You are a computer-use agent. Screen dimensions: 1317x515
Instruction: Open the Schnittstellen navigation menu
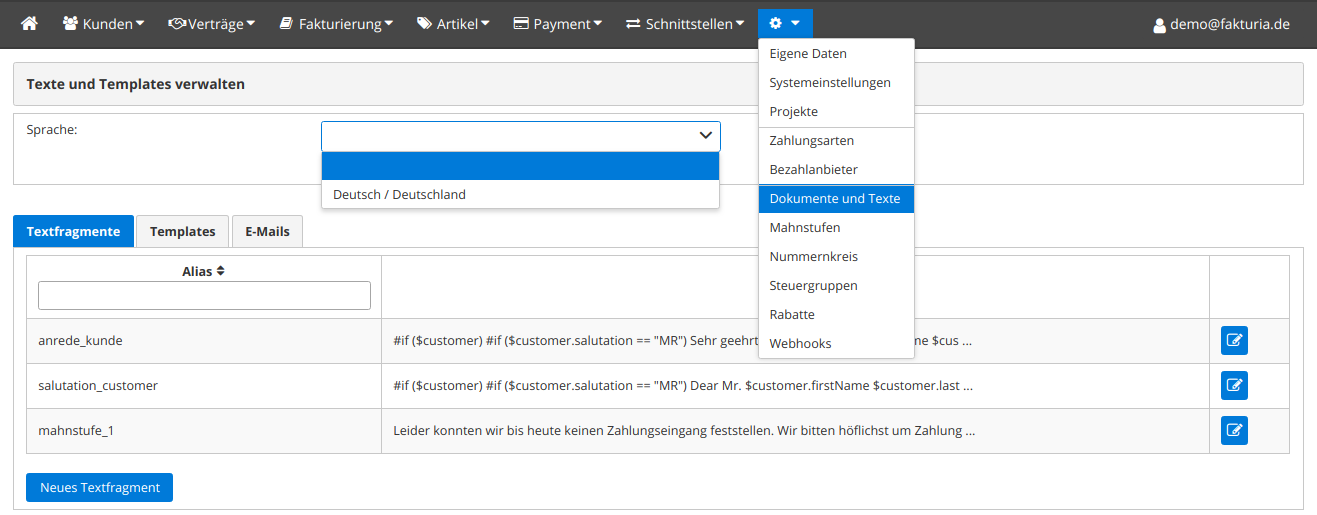(685, 23)
